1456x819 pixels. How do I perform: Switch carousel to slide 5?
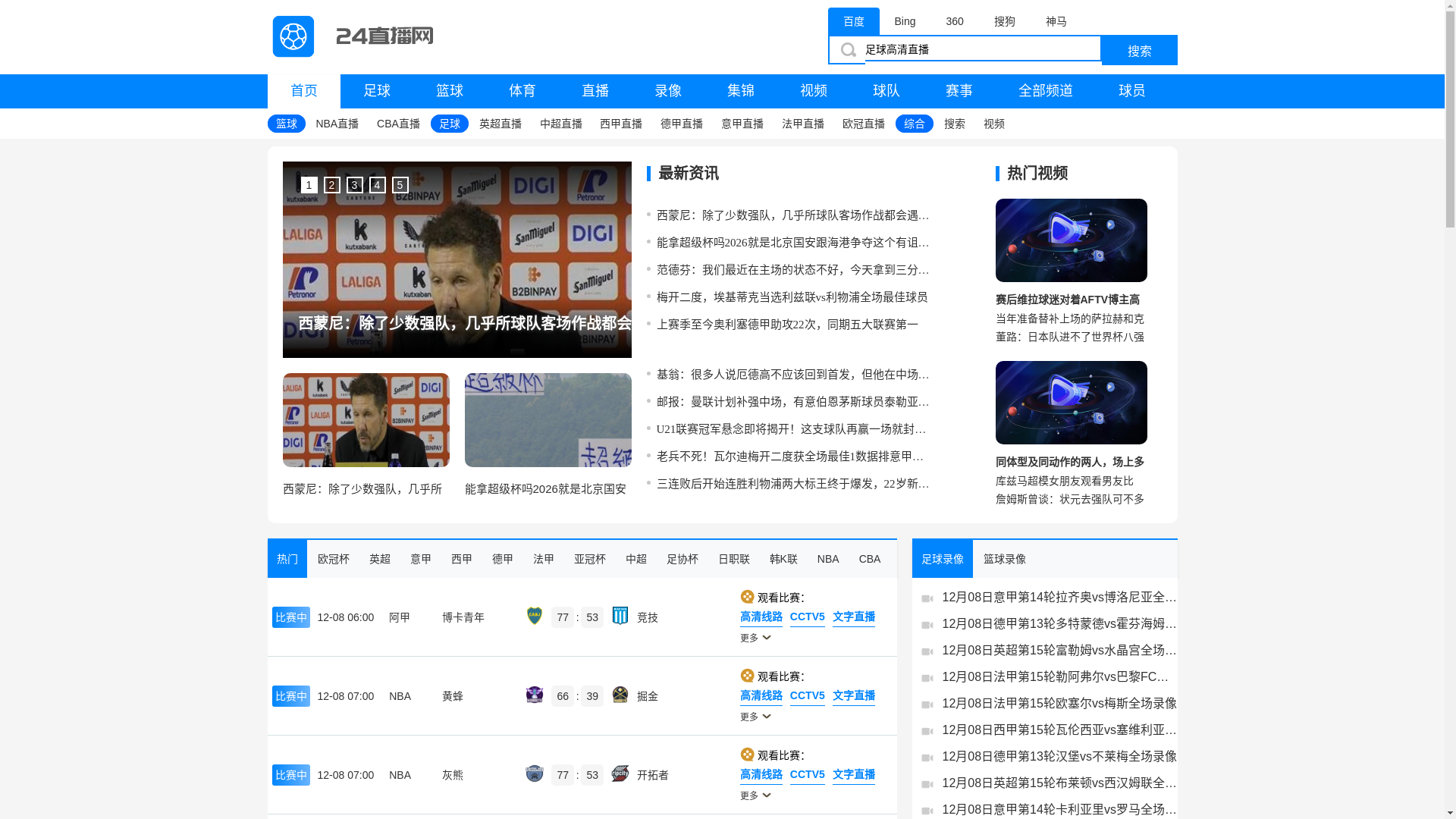coord(400,185)
